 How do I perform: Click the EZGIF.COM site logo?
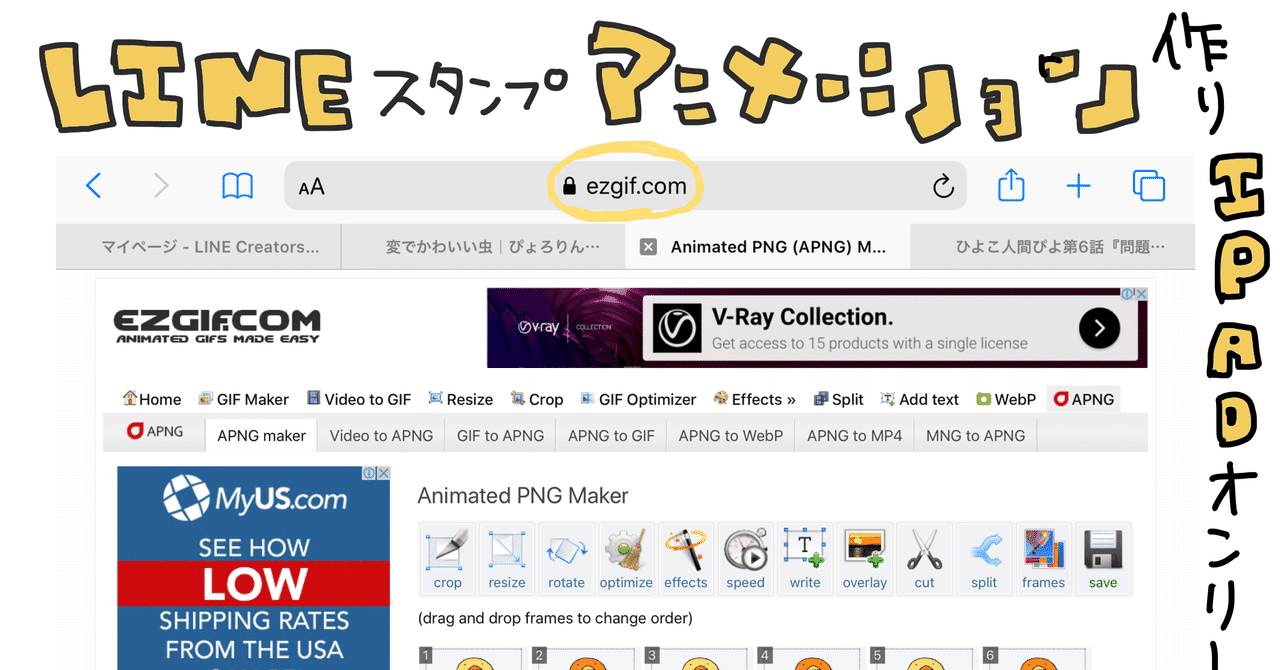click(216, 325)
